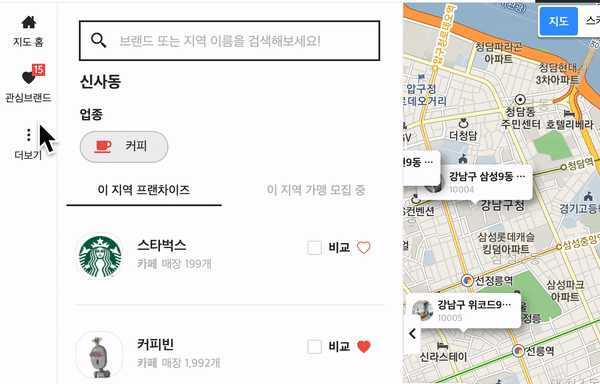Switch to 이 지역 프랜차이즈 tab
The width and height of the screenshot is (600, 384).
click(144, 190)
